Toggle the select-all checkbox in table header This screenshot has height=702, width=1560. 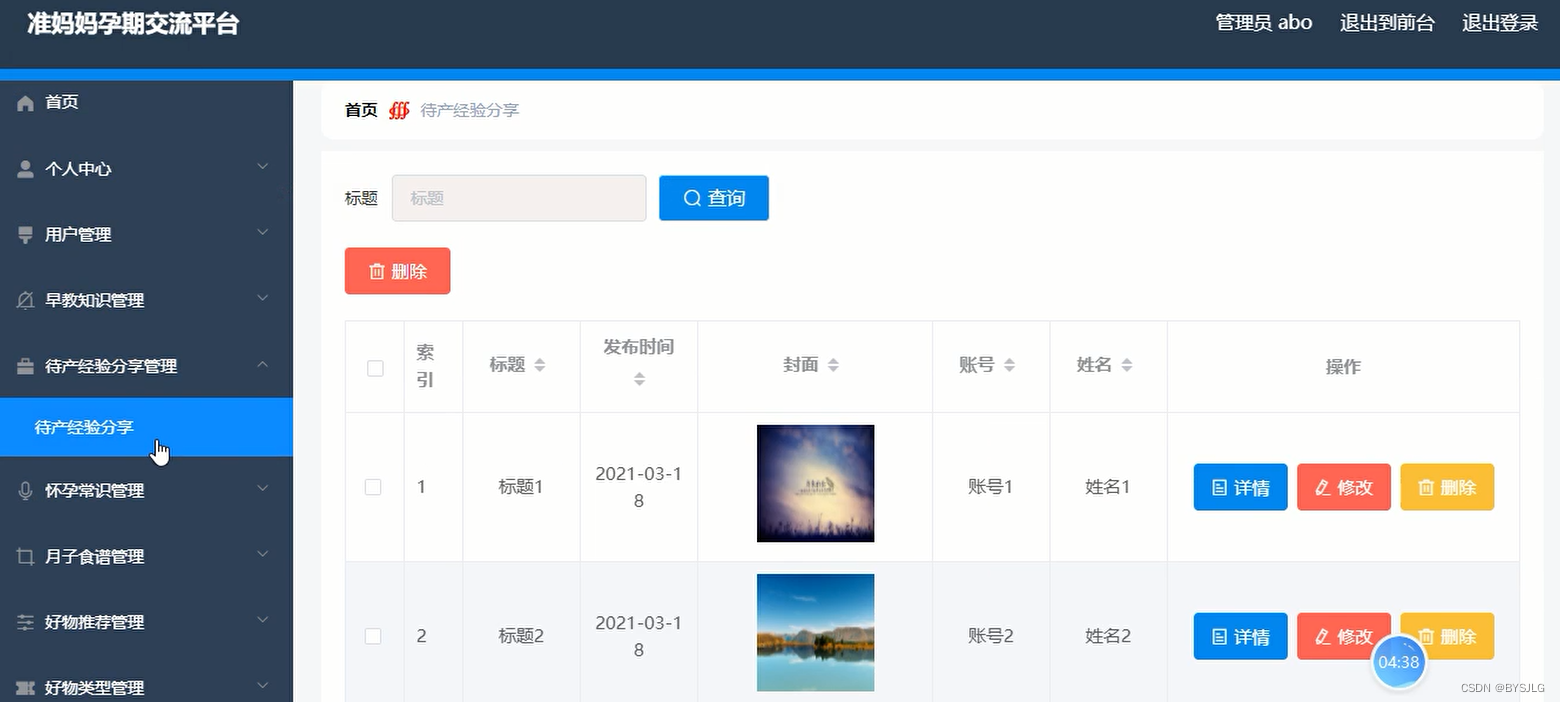tap(374, 368)
